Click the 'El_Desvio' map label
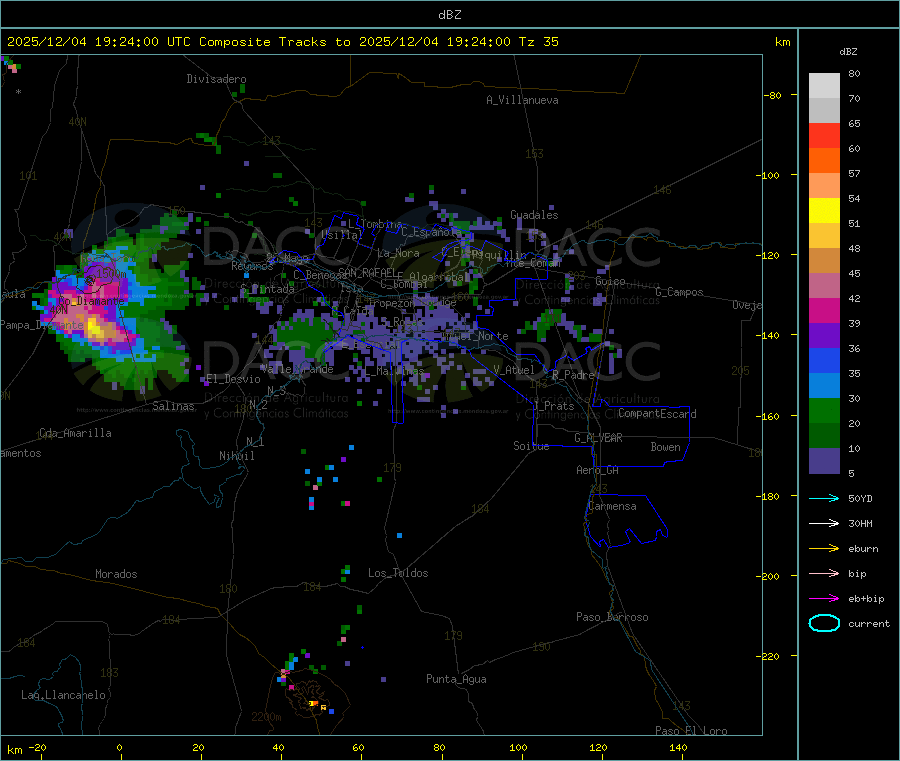 [x=233, y=379]
